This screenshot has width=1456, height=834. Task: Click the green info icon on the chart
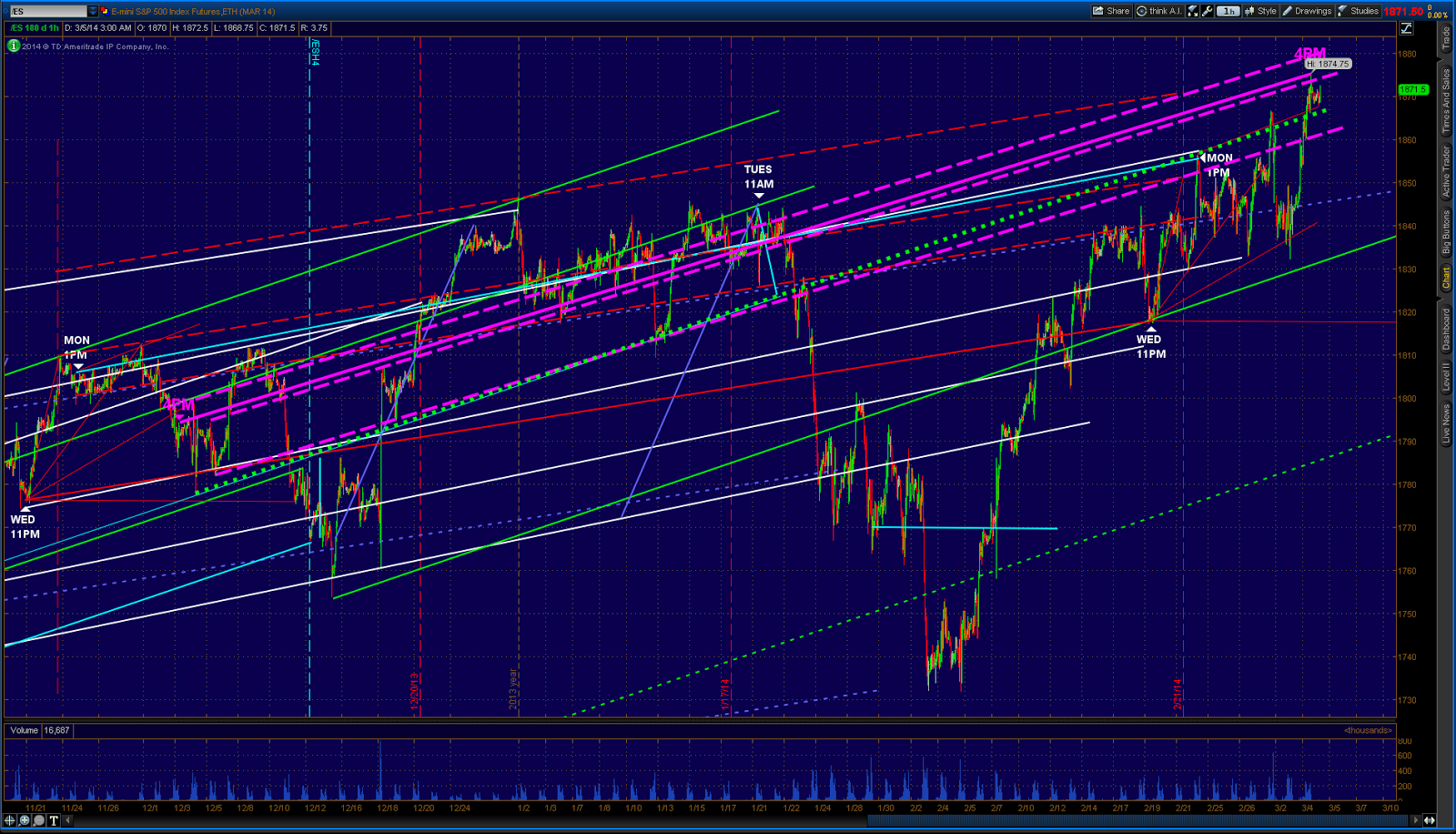click(x=14, y=46)
